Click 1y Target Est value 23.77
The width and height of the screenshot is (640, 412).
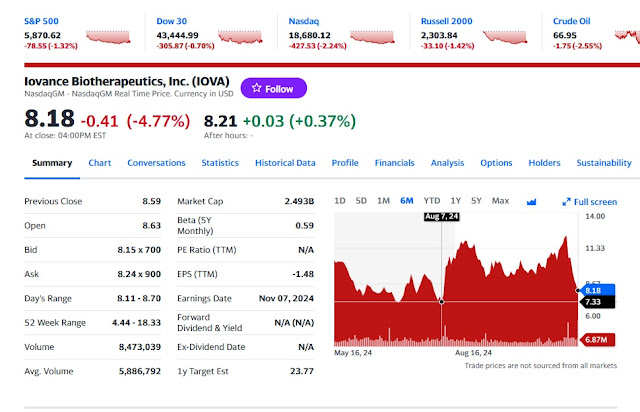pos(302,371)
